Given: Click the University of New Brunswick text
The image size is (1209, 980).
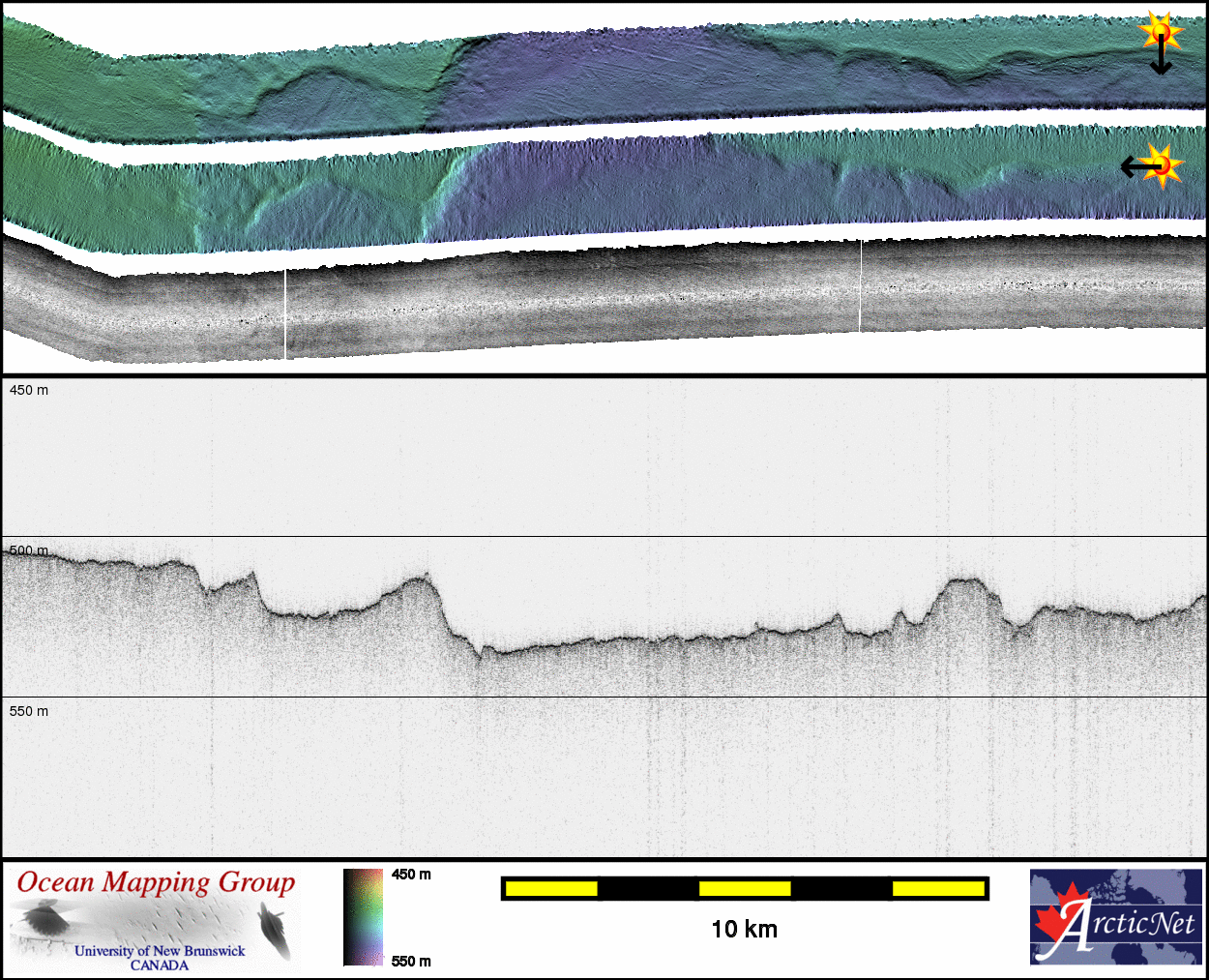Looking at the screenshot, I should (160, 951).
